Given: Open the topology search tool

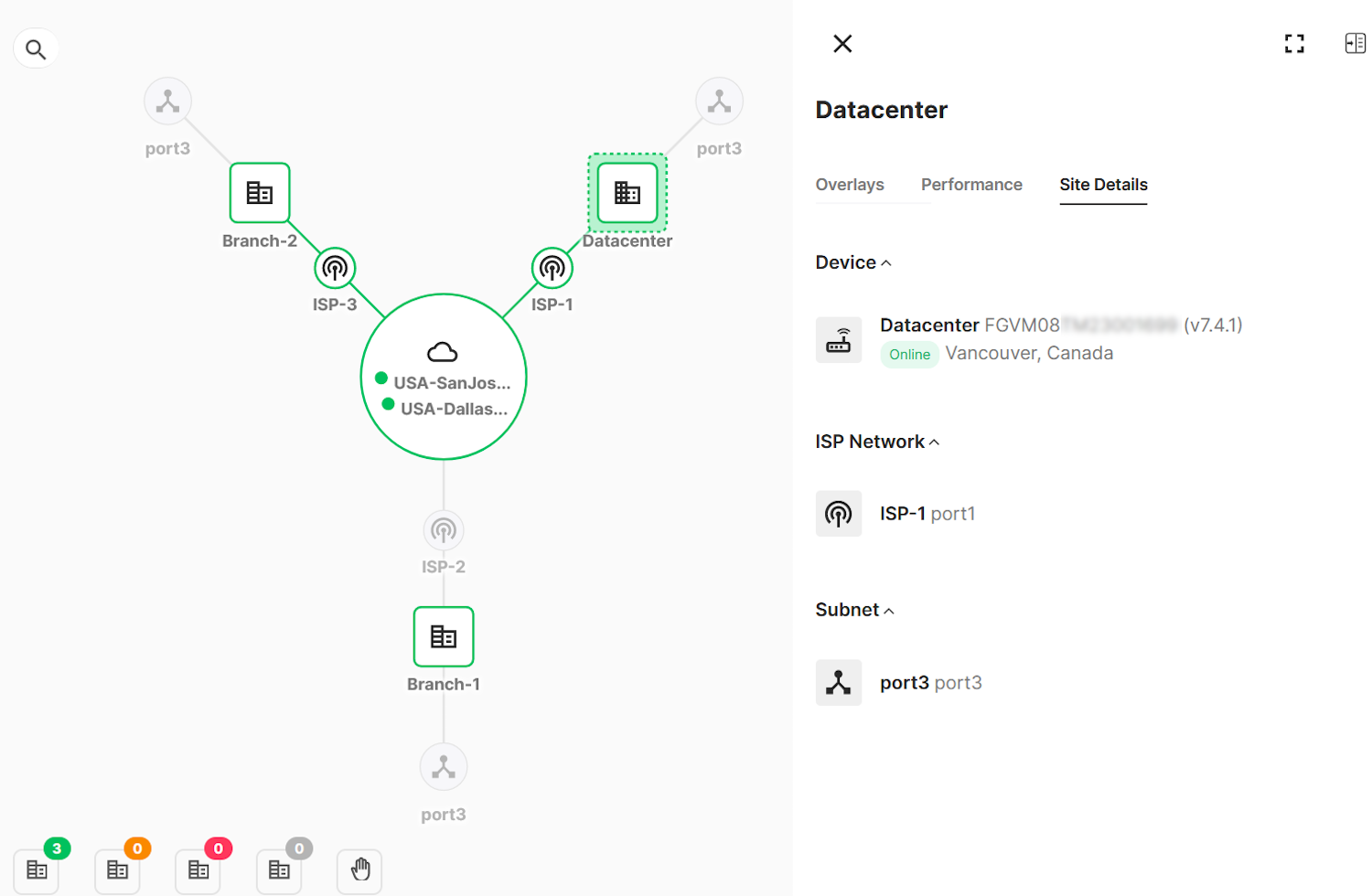Looking at the screenshot, I should point(35,48).
